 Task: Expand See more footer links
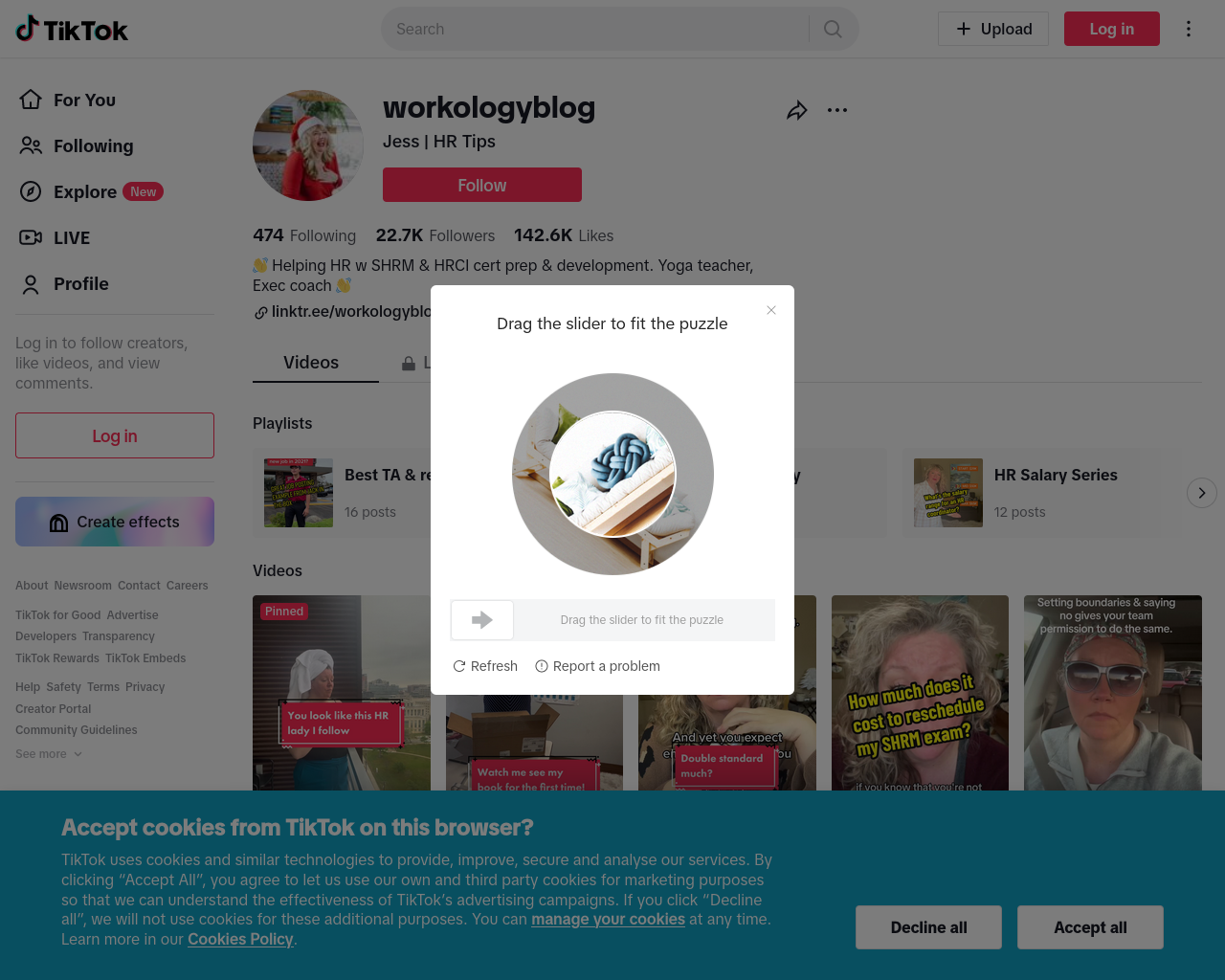pos(49,754)
